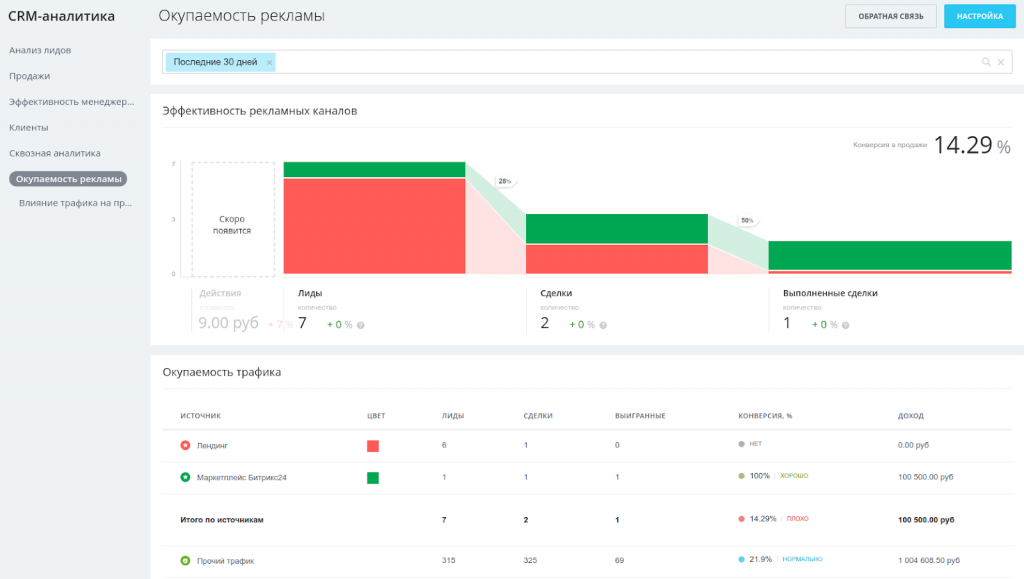1024x579 pixels.
Task: Select Клиенты in the left menu
Action: (29, 128)
